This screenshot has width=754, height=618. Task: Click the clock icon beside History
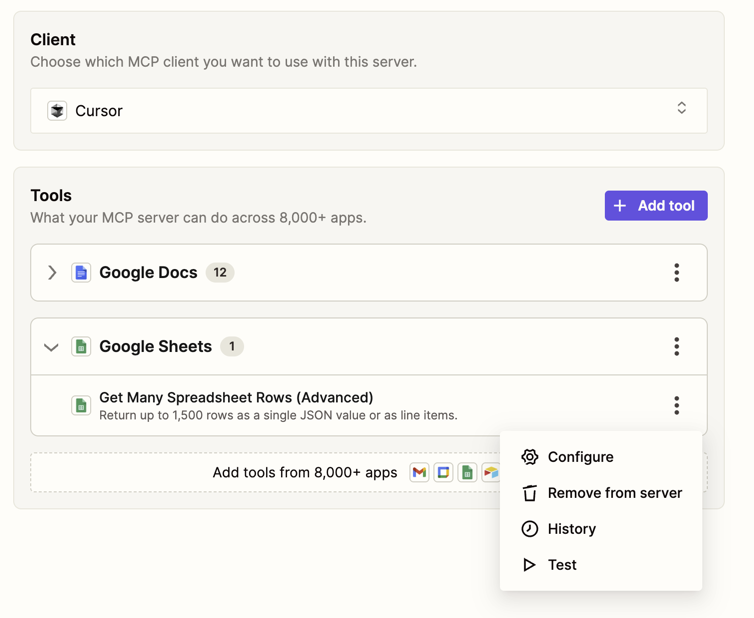[529, 529]
